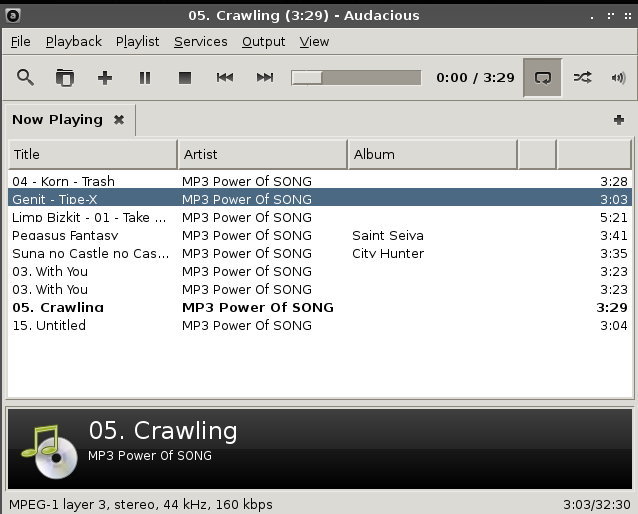Click the Audacious window menu icon in titlebar
Screen dimensions: 638x514
coord(13,15)
